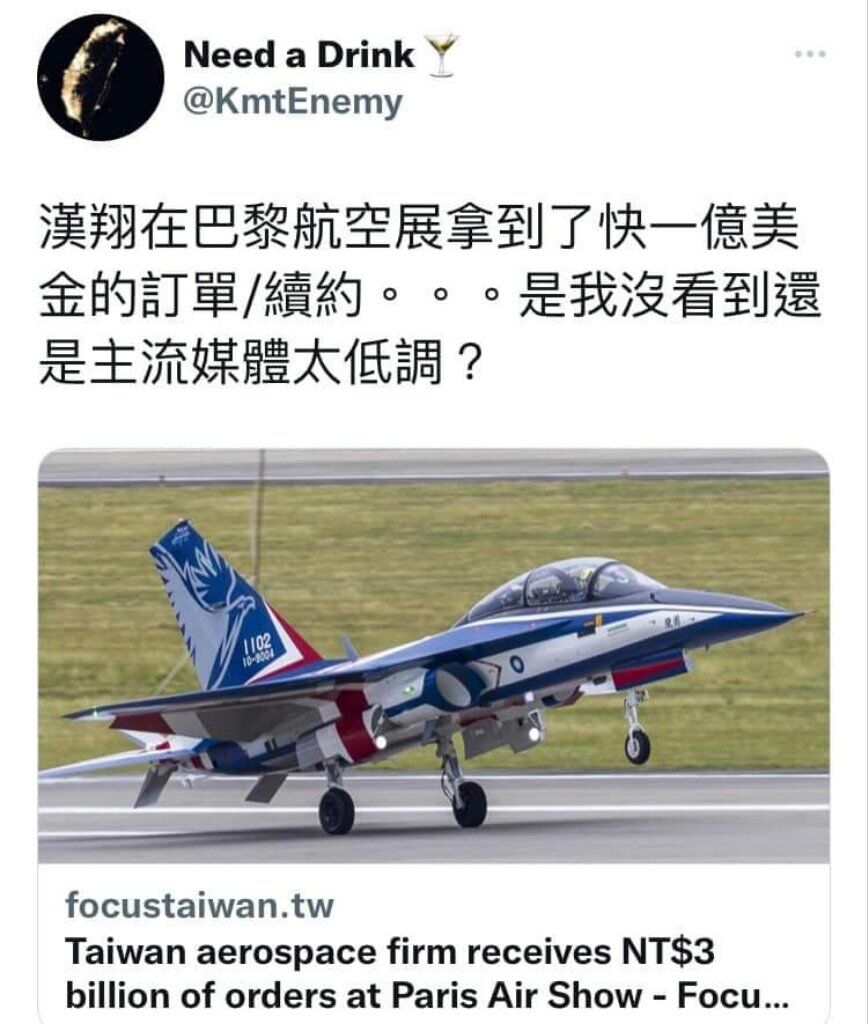Open the three-dot more options menu
Viewport: 868px width, 1024px height.
click(x=811, y=54)
